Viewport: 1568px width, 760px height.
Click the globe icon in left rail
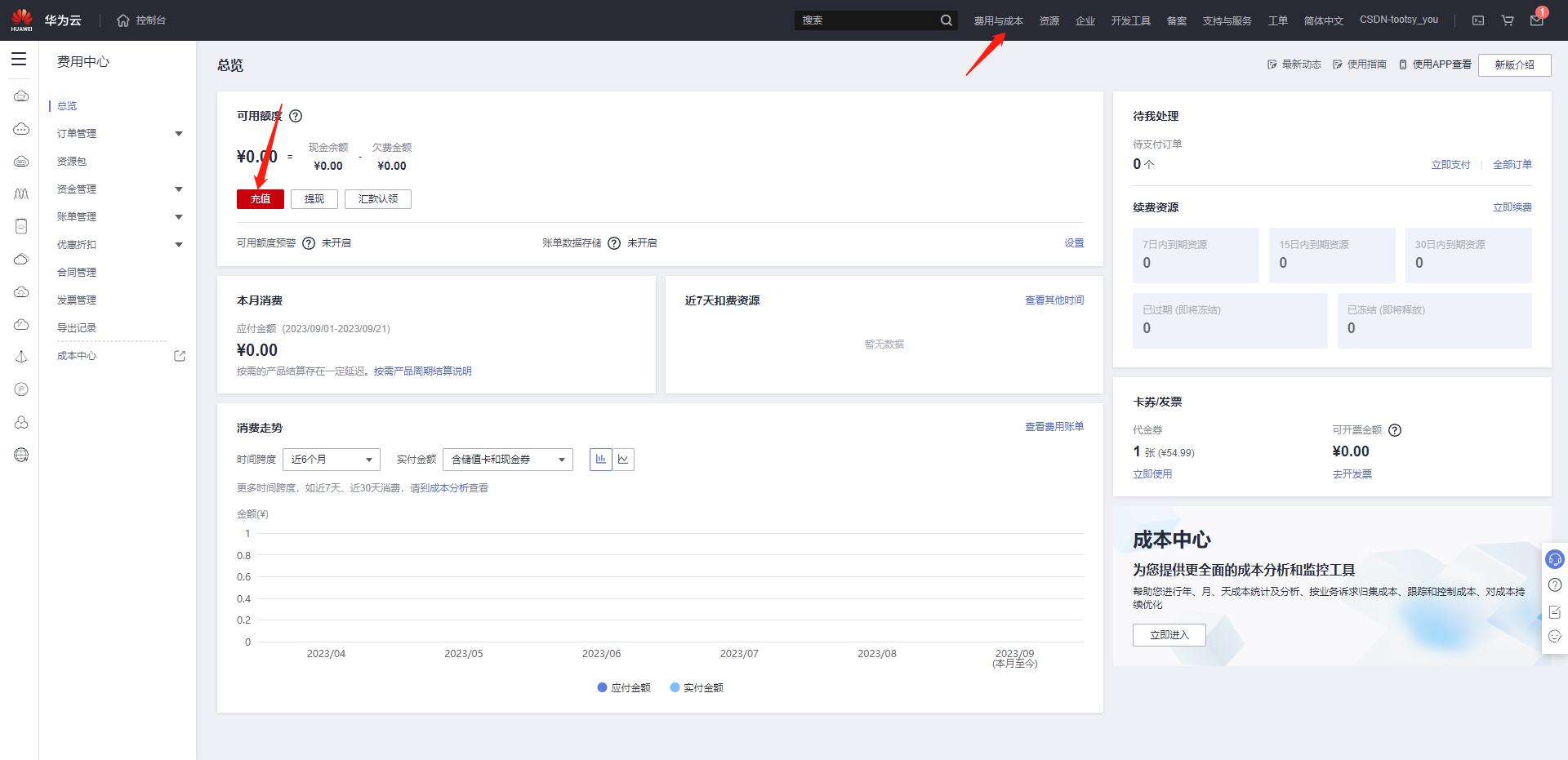click(21, 455)
